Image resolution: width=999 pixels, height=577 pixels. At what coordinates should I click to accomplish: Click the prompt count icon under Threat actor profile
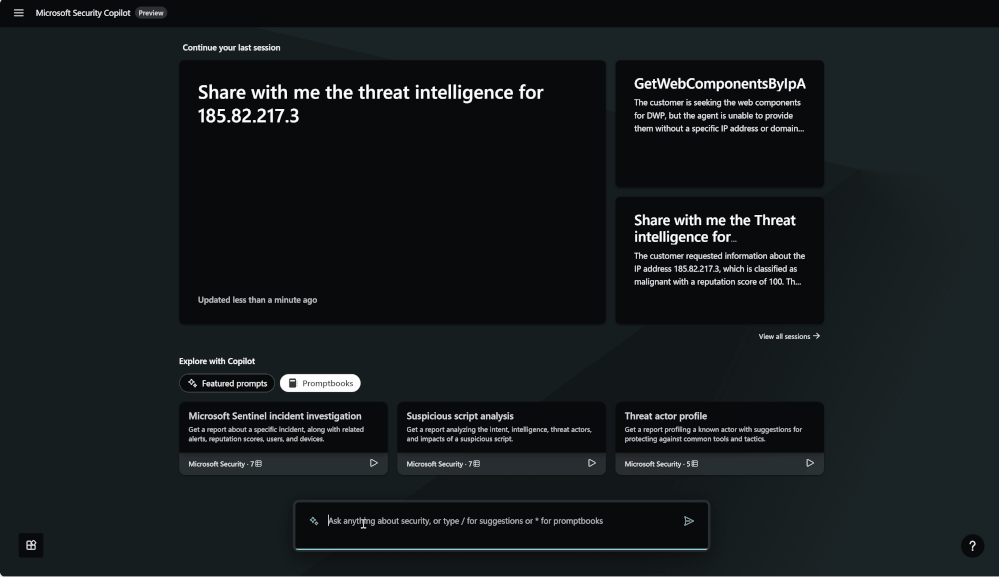tap(694, 464)
